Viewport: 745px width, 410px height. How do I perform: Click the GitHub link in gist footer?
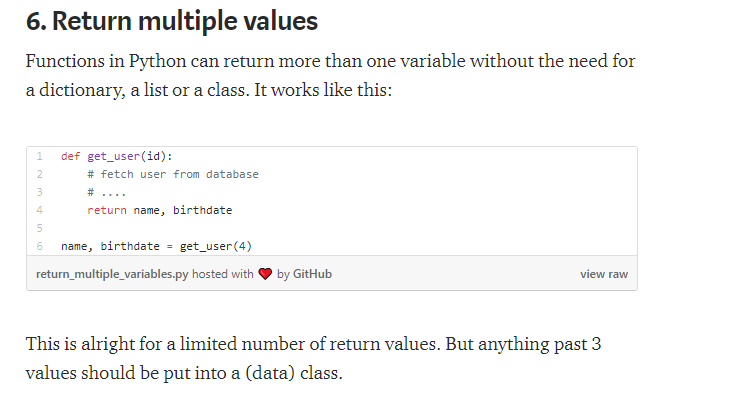click(312, 274)
